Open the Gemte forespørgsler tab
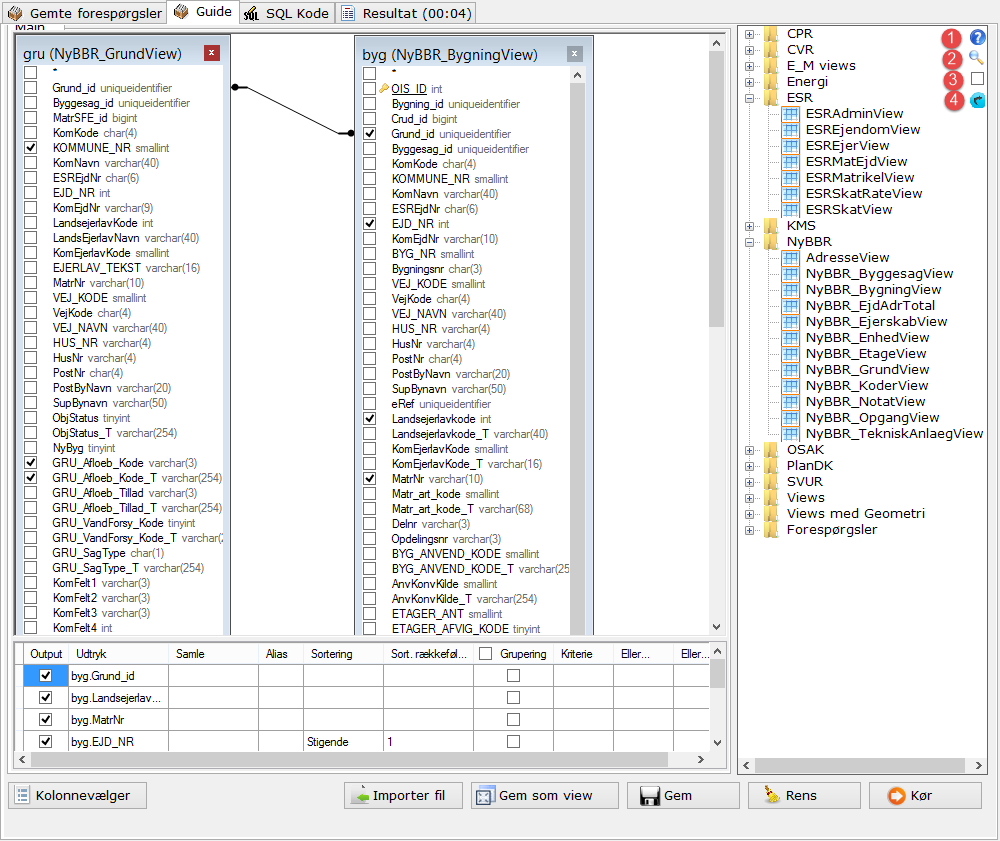 (x=84, y=13)
